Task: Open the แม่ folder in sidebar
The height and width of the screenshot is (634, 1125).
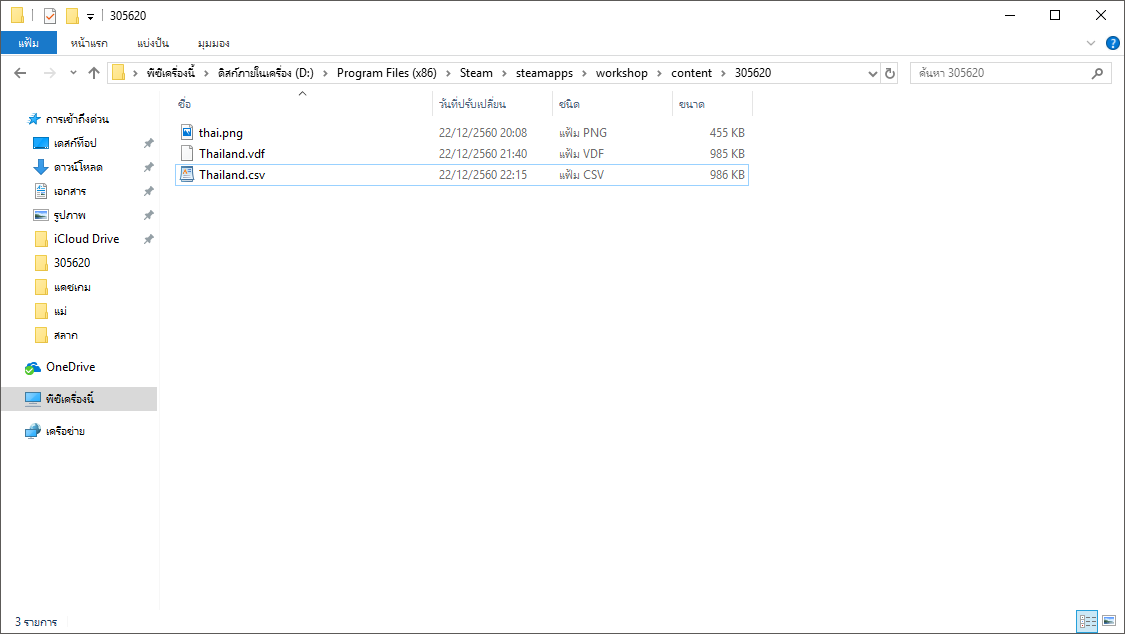Action: point(60,311)
